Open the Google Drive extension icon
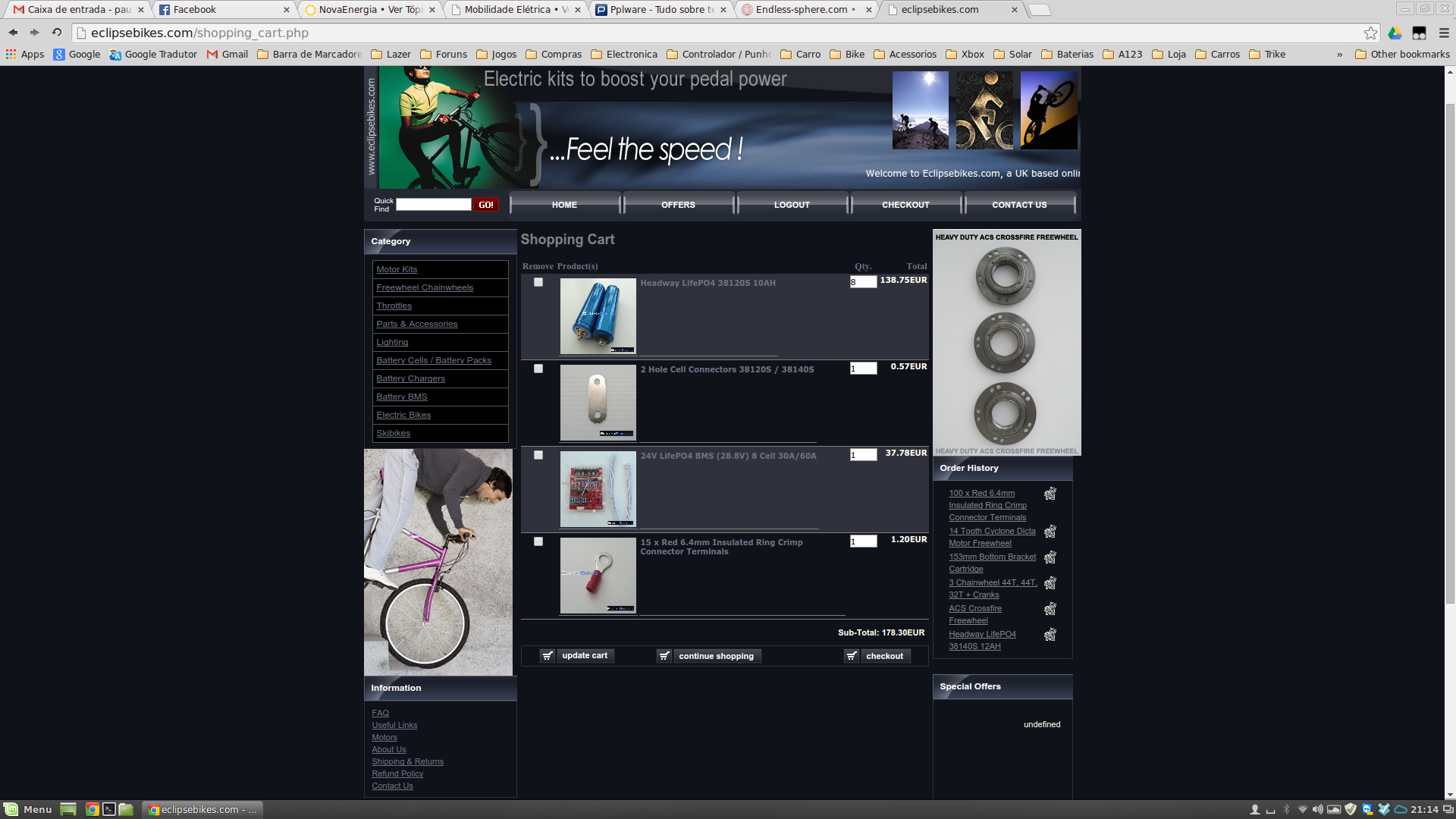This screenshot has width=1456, height=819. pos(1395,33)
